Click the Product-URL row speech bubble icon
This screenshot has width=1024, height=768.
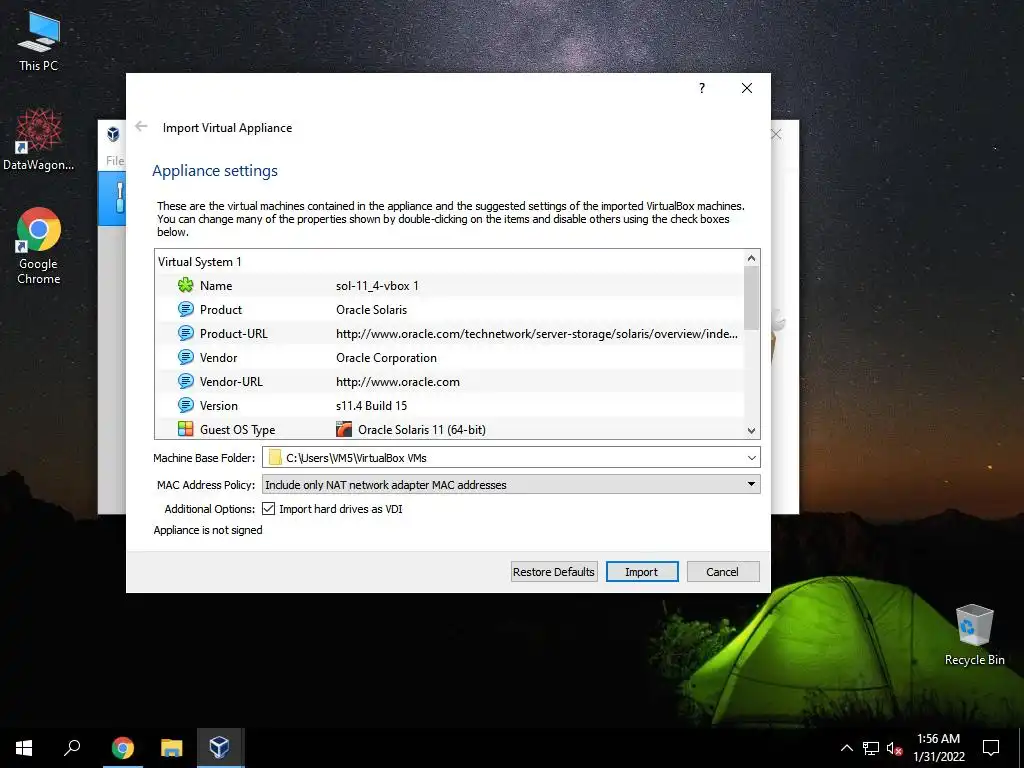(x=185, y=334)
